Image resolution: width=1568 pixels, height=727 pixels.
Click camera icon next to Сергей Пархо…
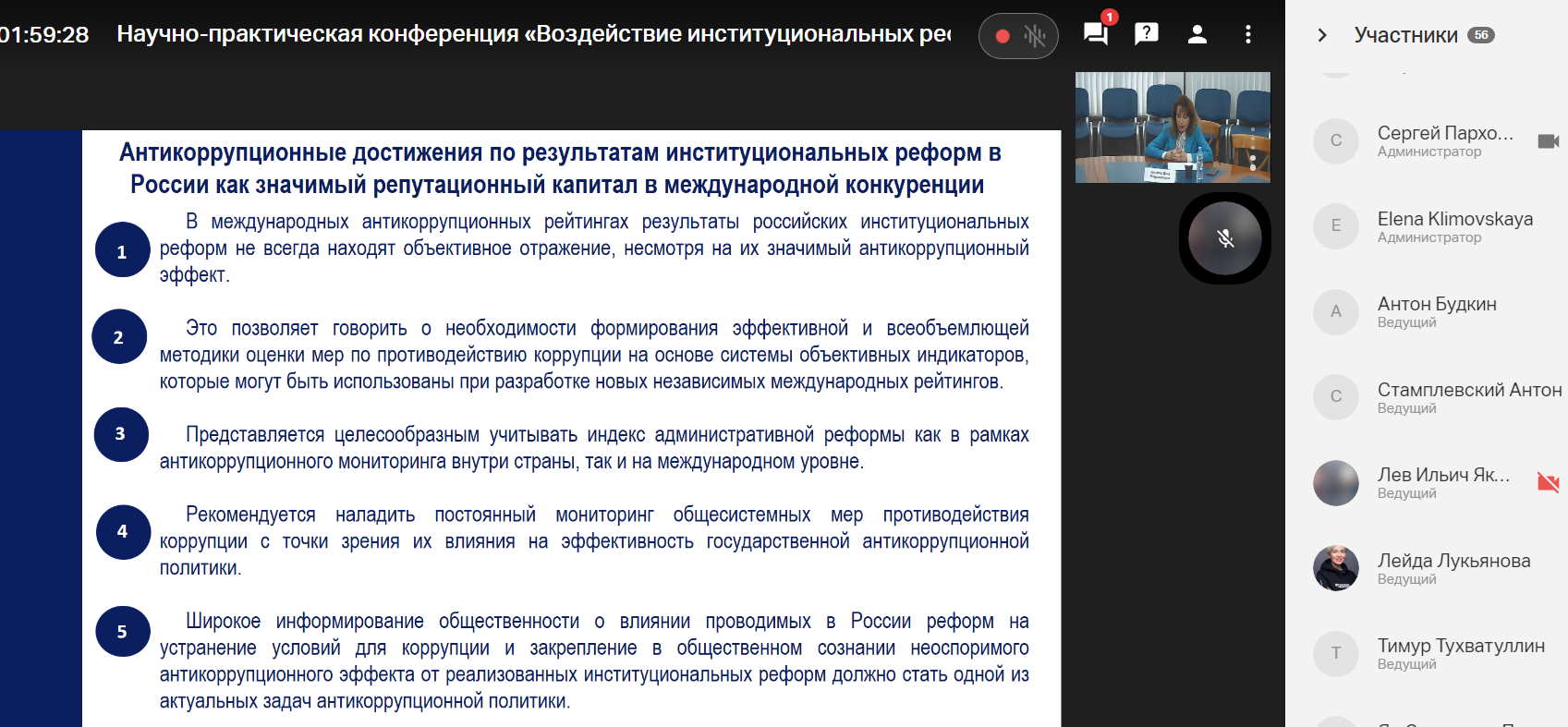click(1548, 141)
